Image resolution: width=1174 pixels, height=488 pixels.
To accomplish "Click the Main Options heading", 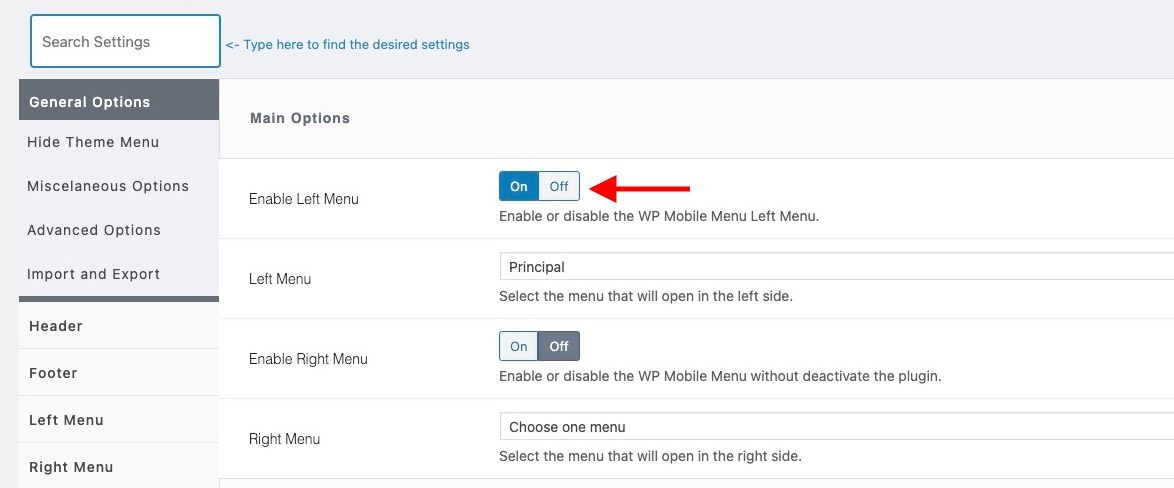I will pos(300,118).
